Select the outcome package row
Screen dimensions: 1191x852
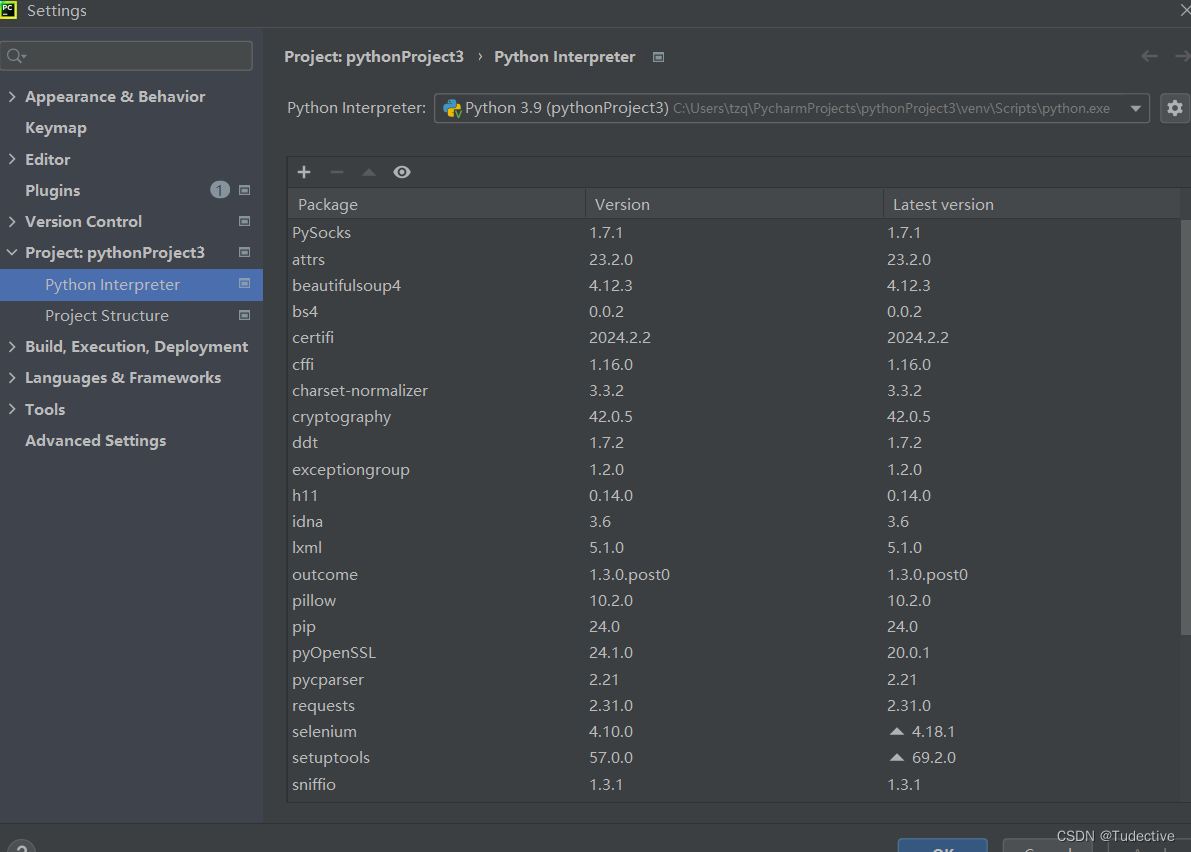[x=734, y=574]
